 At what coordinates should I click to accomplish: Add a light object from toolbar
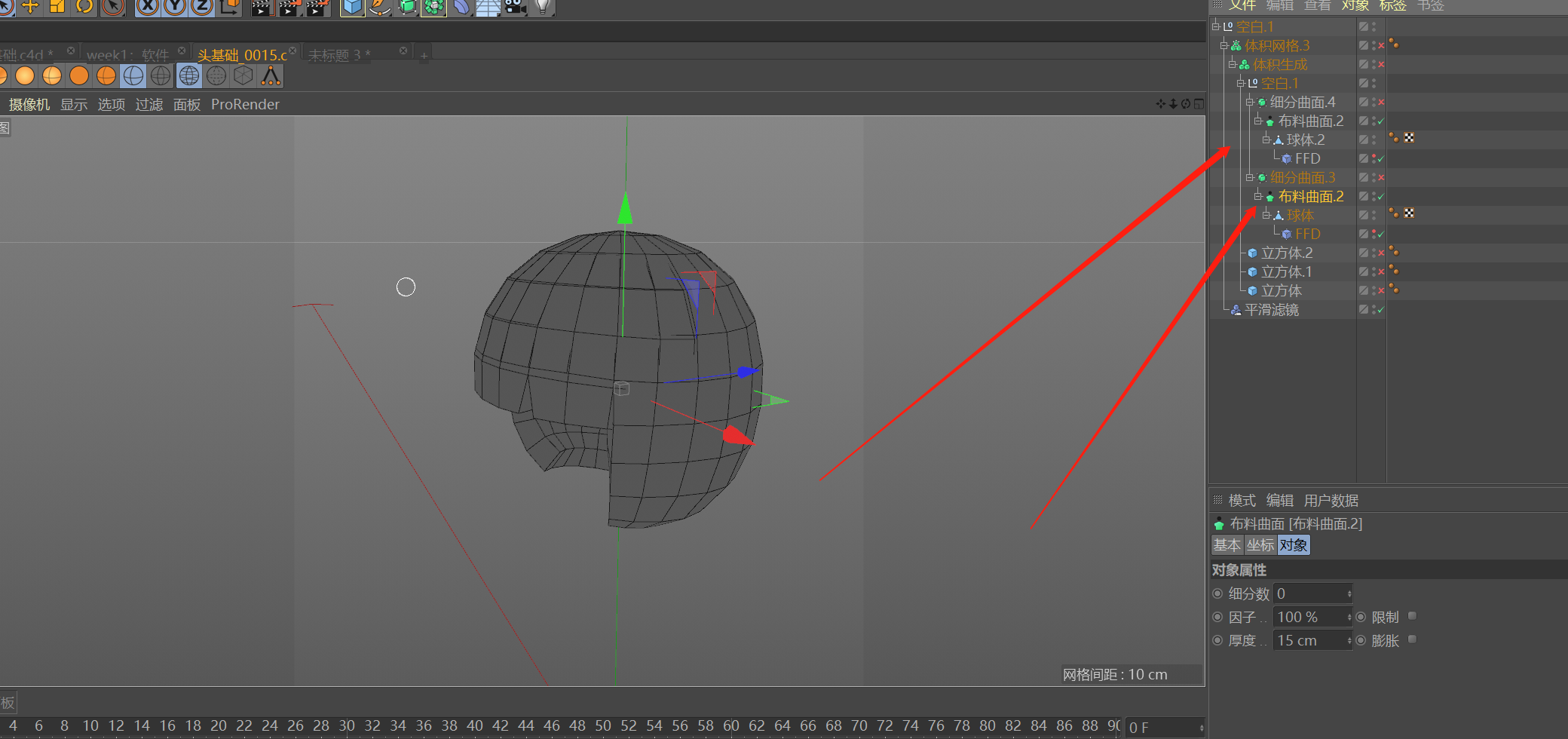click(542, 7)
